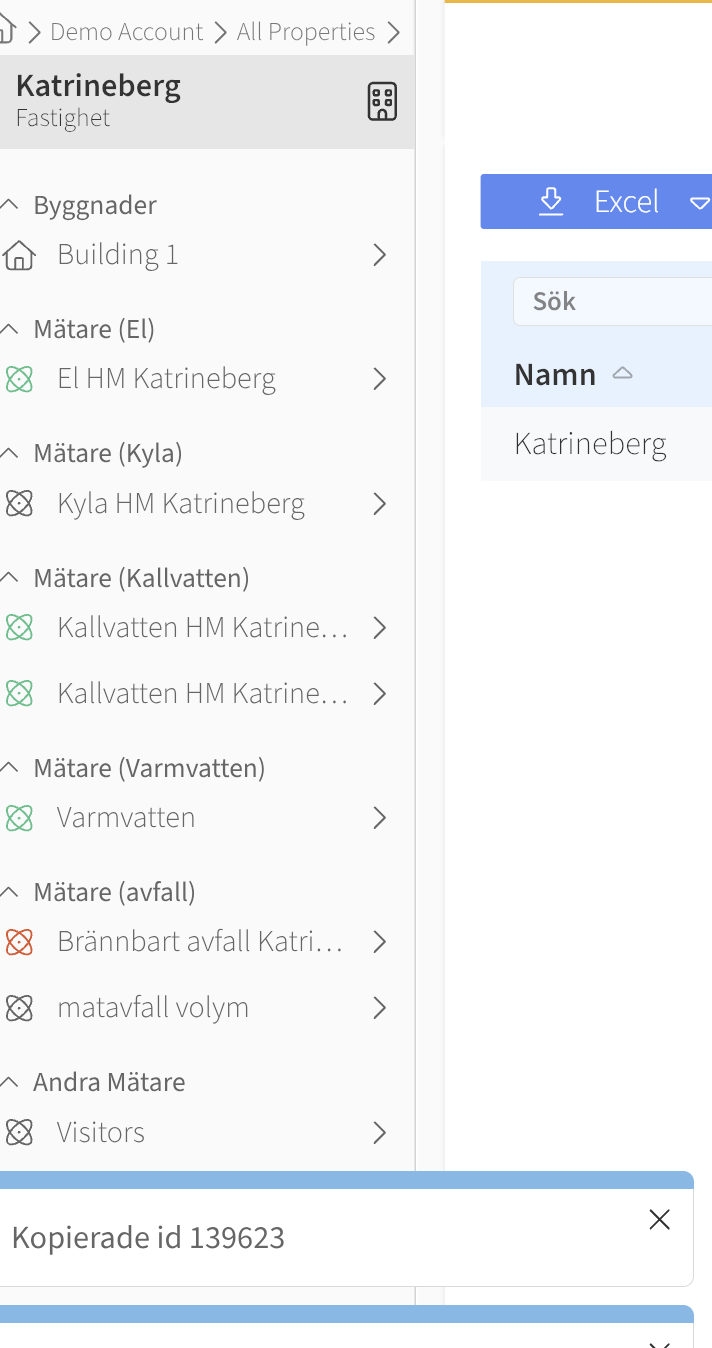Click the meter icon beside matavfall volym

(x=19, y=1008)
